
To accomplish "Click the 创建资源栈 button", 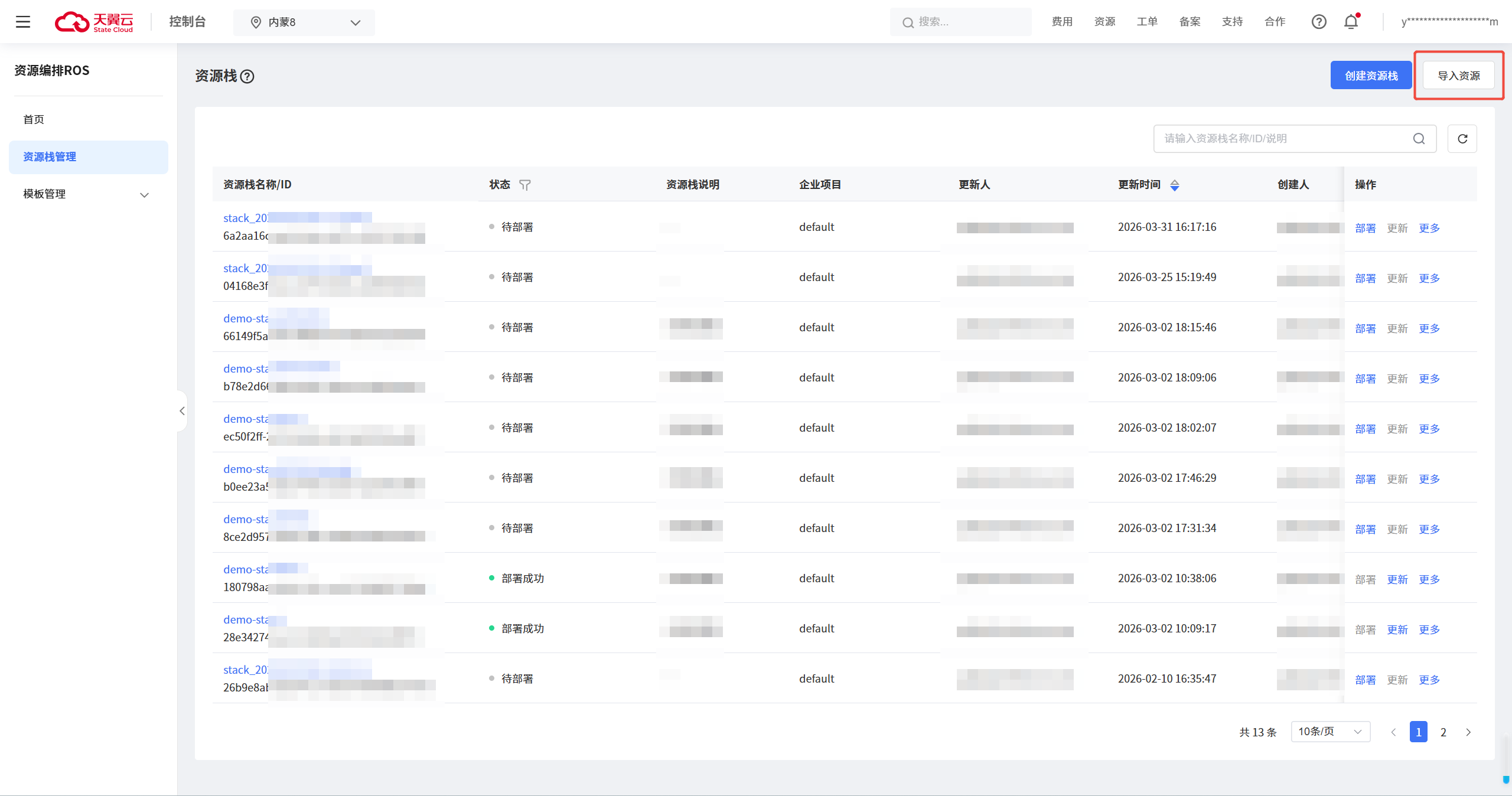I will coord(1371,76).
